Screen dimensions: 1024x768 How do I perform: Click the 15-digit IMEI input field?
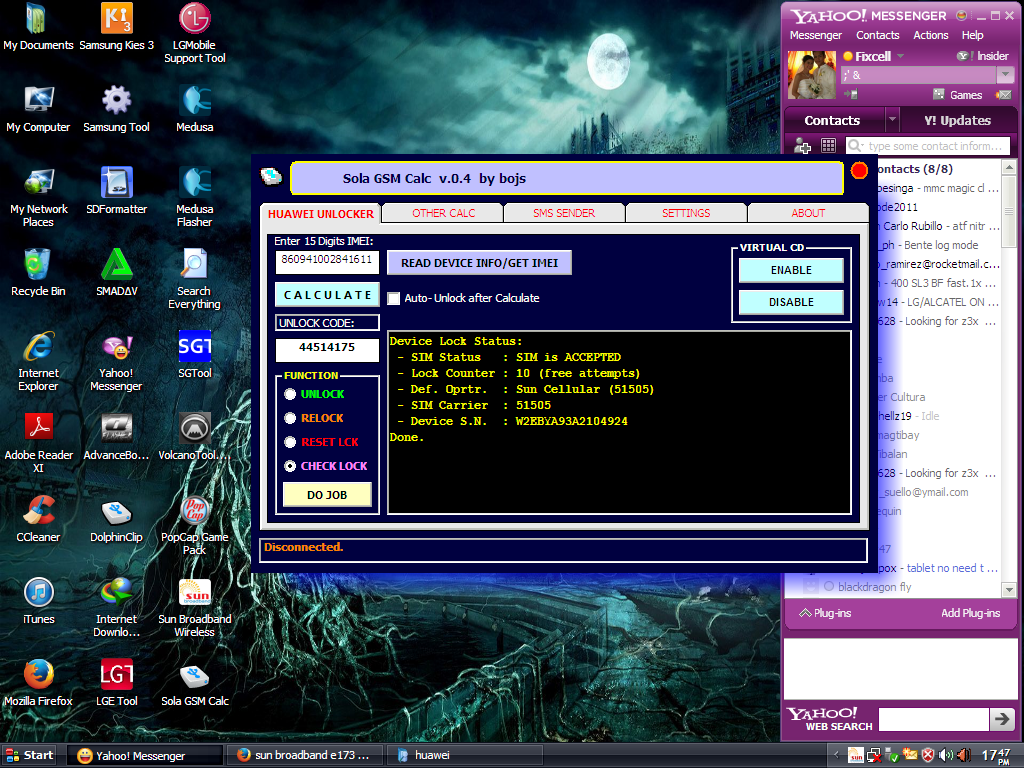(x=327, y=260)
